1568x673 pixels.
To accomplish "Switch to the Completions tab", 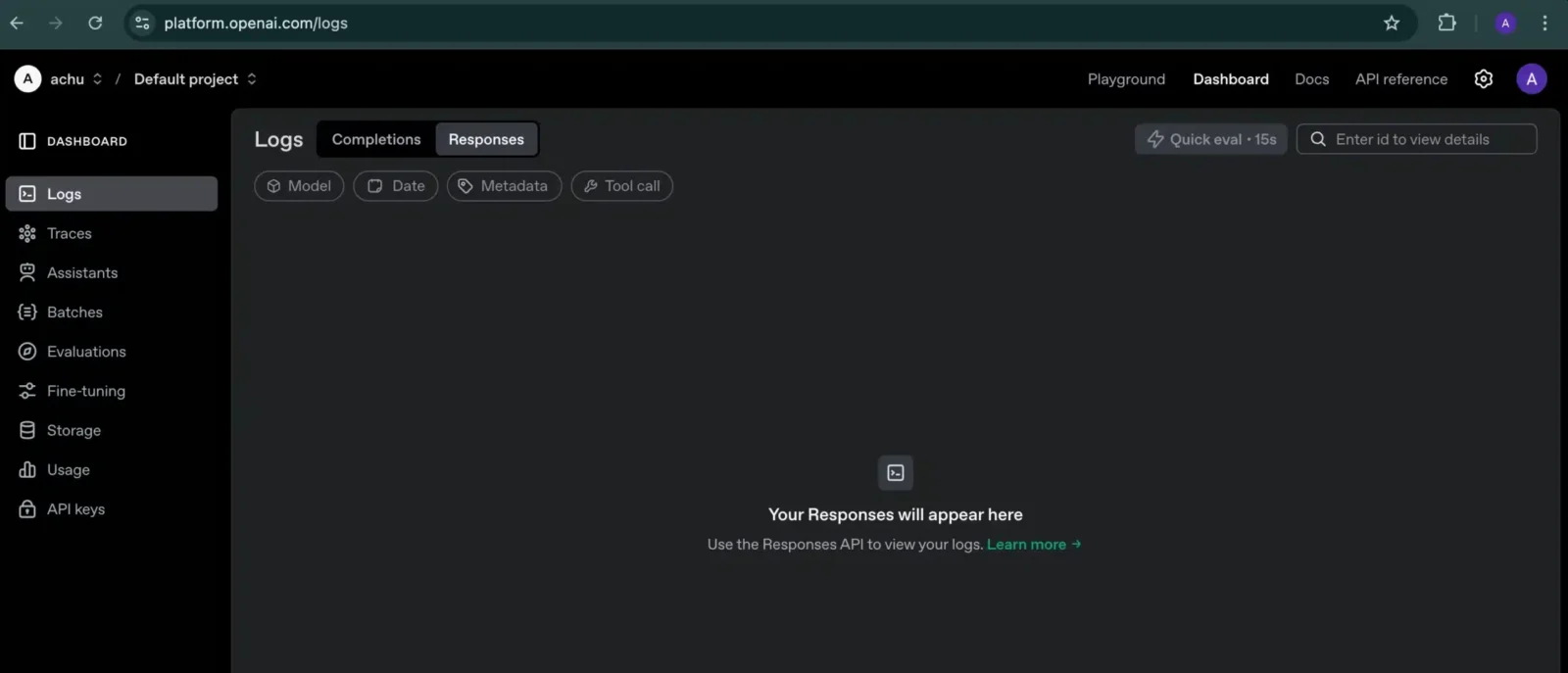I will pos(376,139).
